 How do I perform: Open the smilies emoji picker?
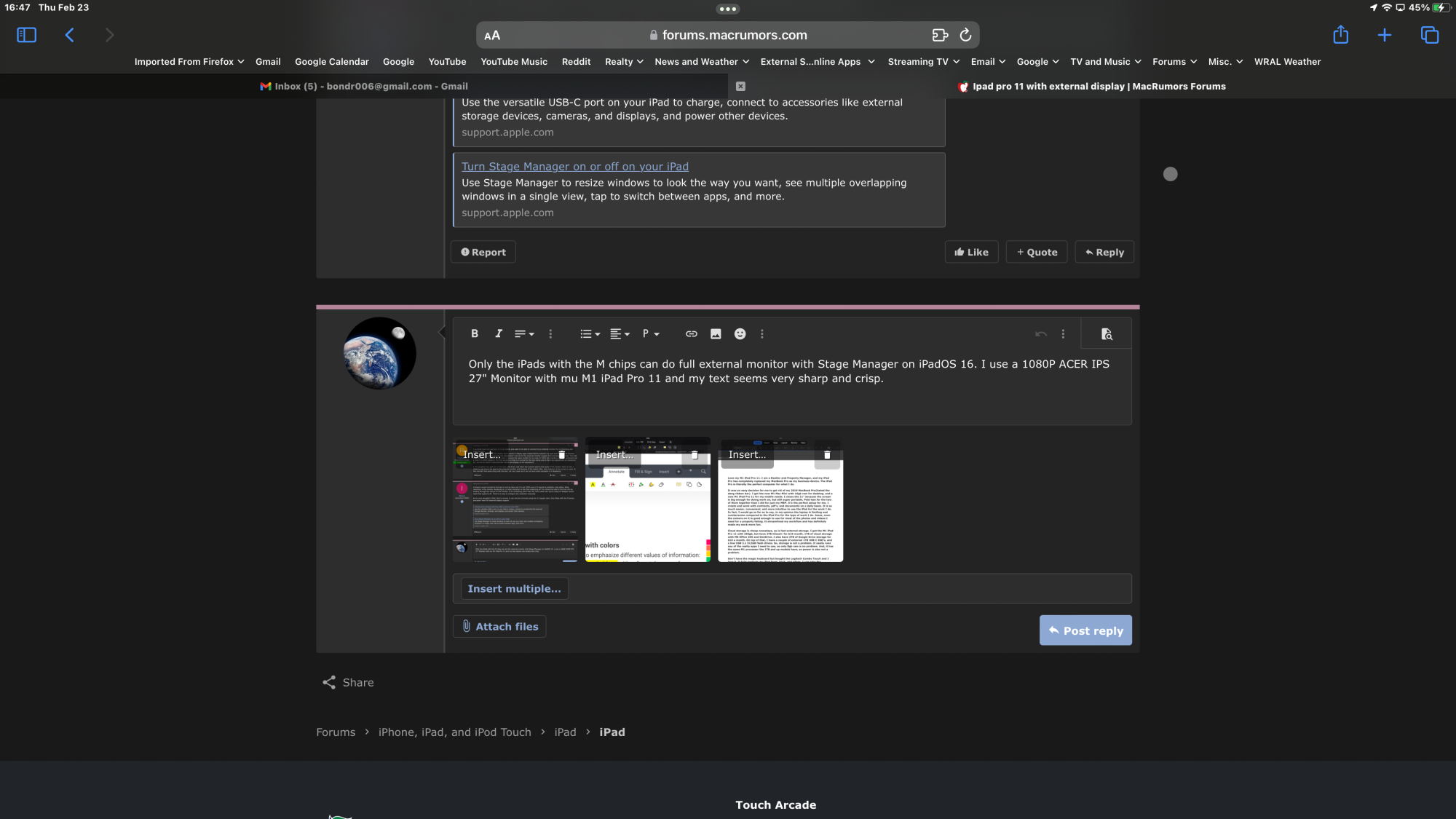[x=740, y=333]
